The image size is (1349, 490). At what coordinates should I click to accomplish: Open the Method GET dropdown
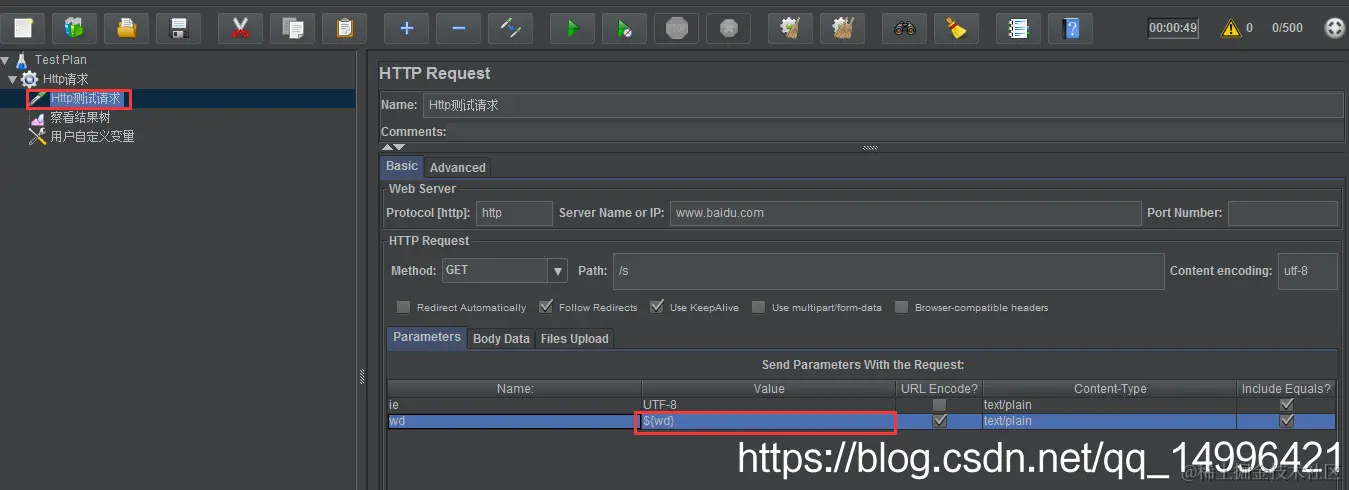click(557, 271)
